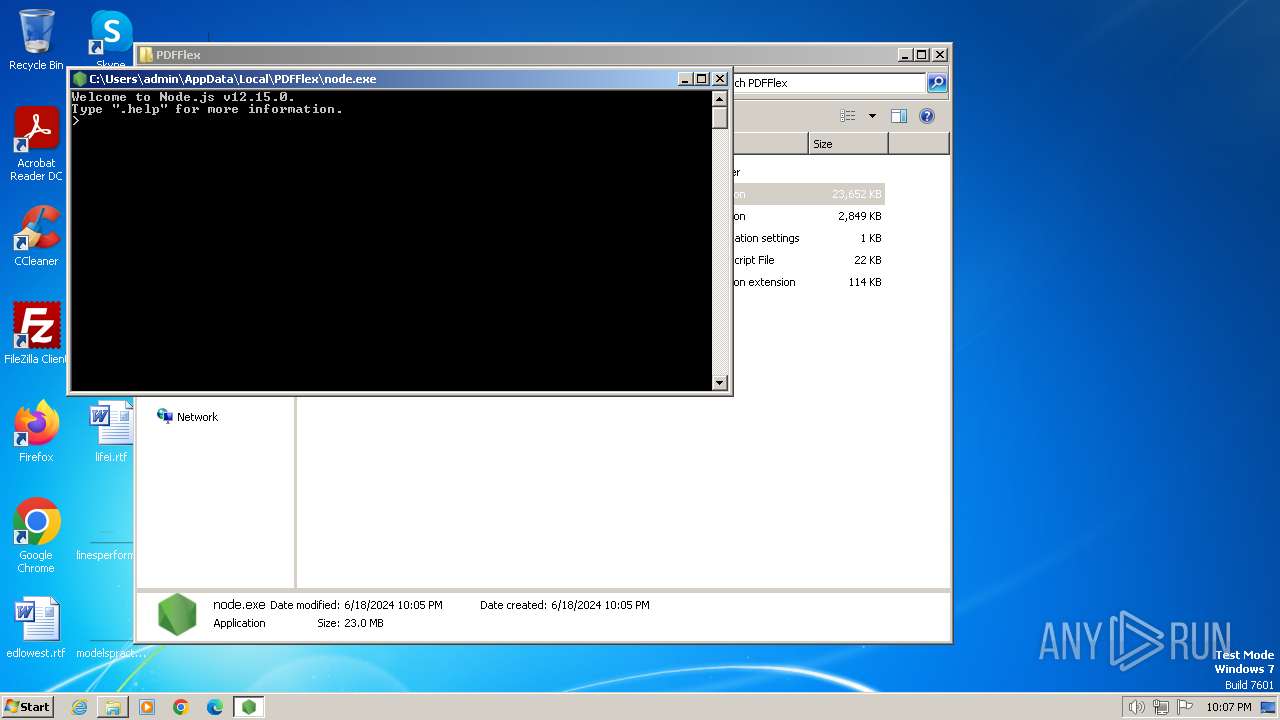Open Explorer help question mark
This screenshot has width=1280, height=720.
coord(927,116)
